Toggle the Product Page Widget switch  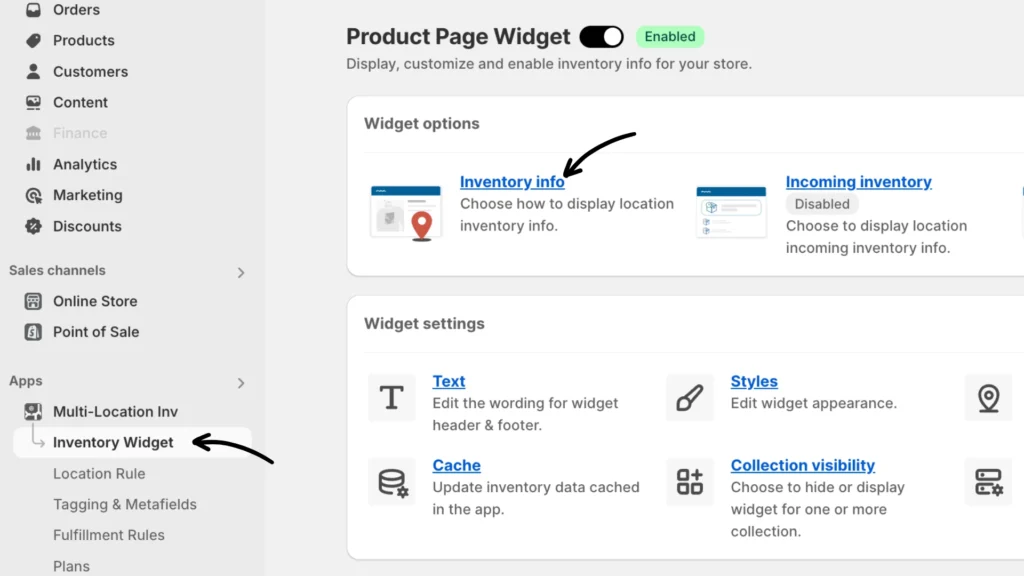pos(601,37)
